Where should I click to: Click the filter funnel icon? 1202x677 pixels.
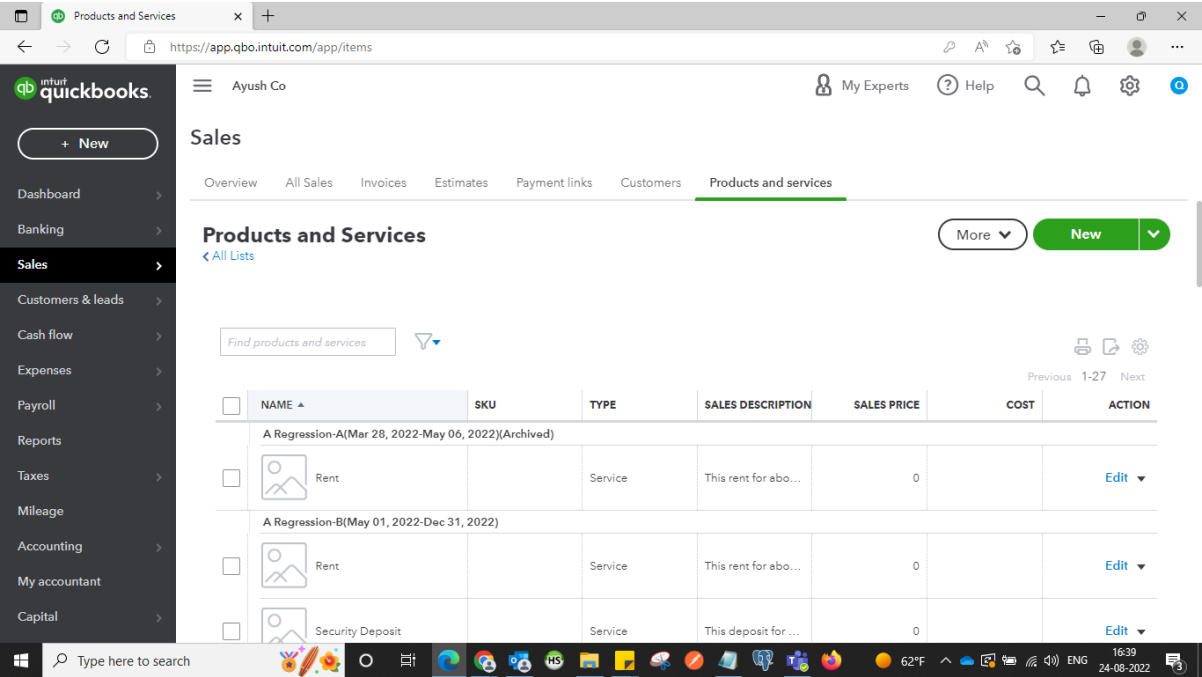425,342
